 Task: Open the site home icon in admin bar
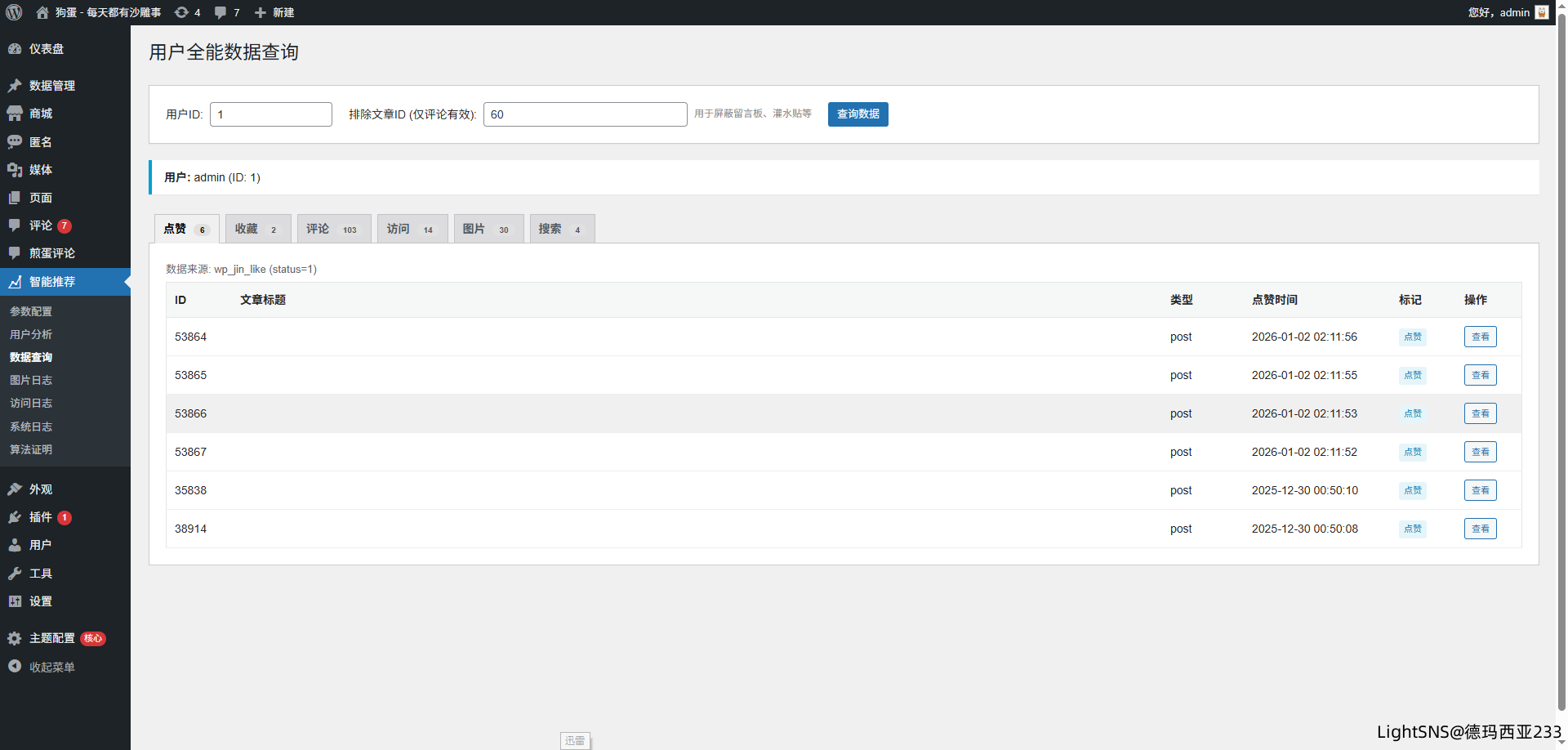[x=42, y=12]
